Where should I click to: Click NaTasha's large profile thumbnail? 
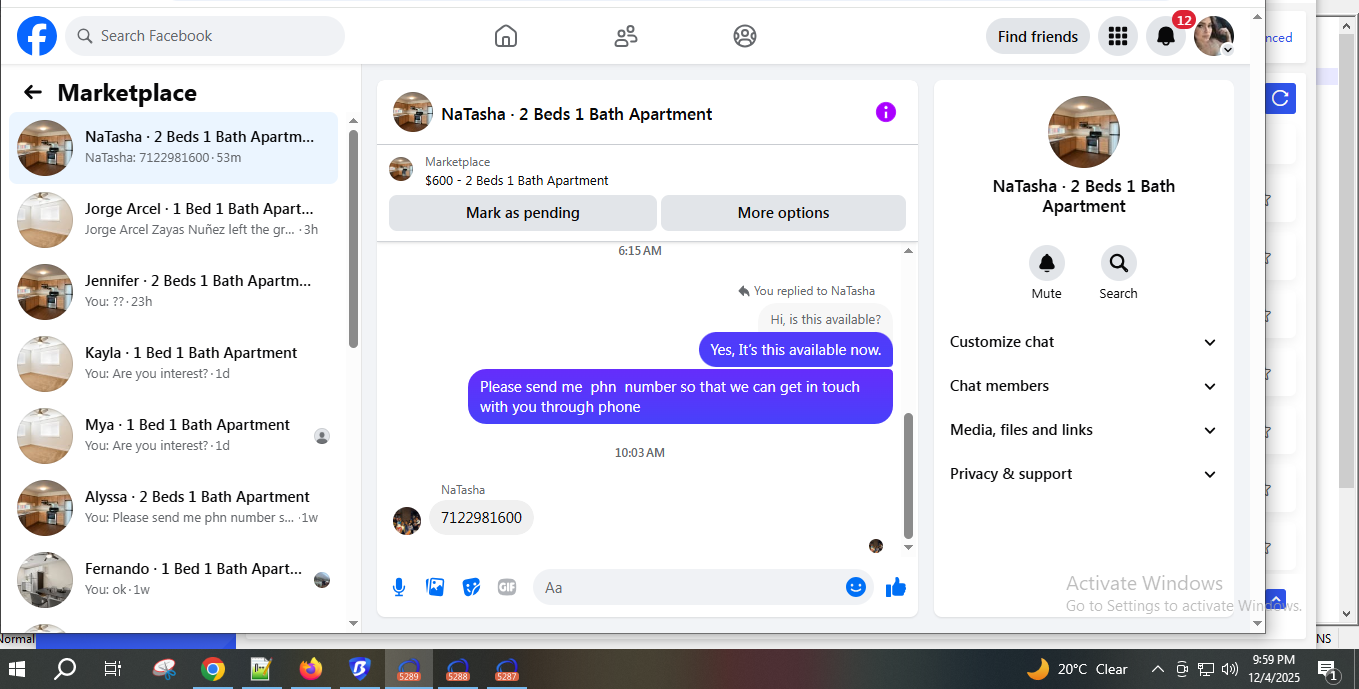pyautogui.click(x=1083, y=132)
